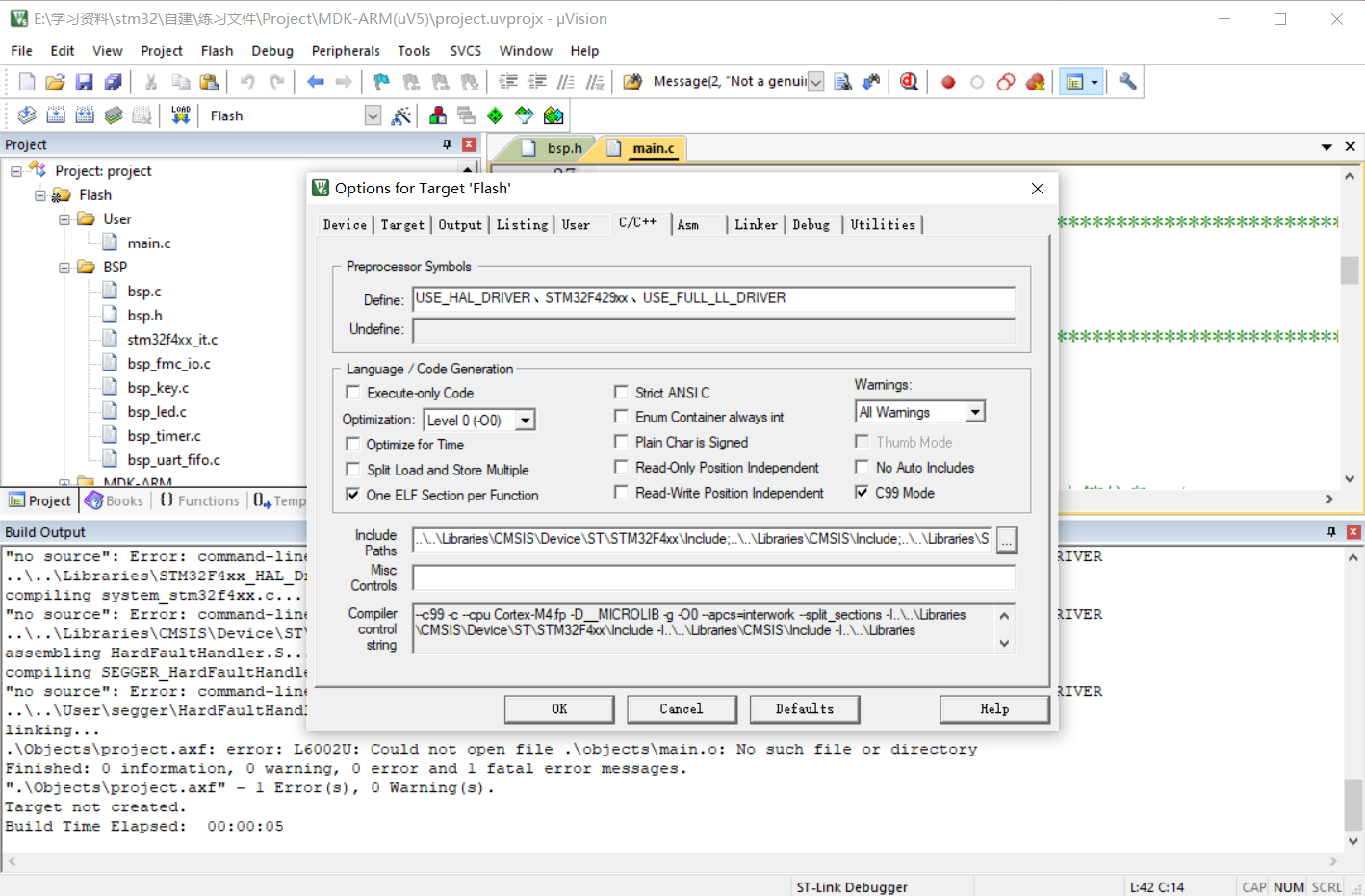
Task: Build target files icon
Action: pos(56,115)
